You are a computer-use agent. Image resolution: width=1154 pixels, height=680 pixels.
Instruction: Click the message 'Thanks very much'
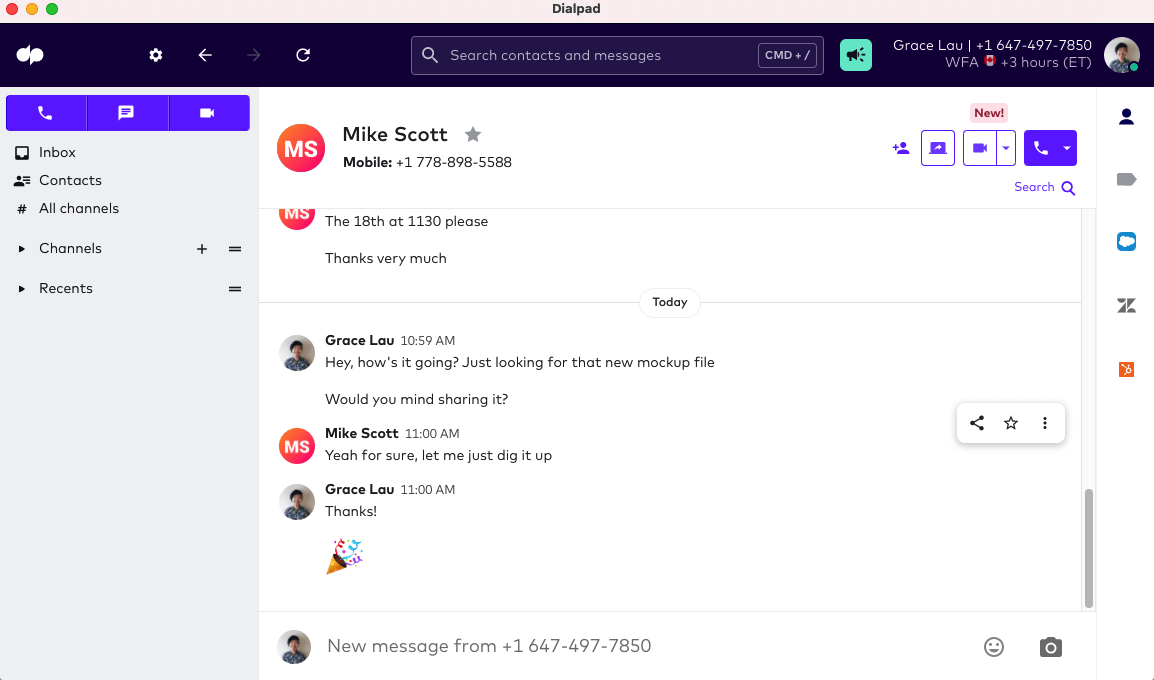click(x=386, y=258)
